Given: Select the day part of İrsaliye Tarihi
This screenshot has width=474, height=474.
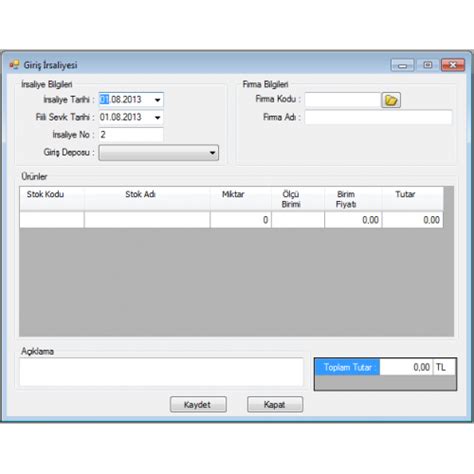Looking at the screenshot, I should click(x=104, y=100).
